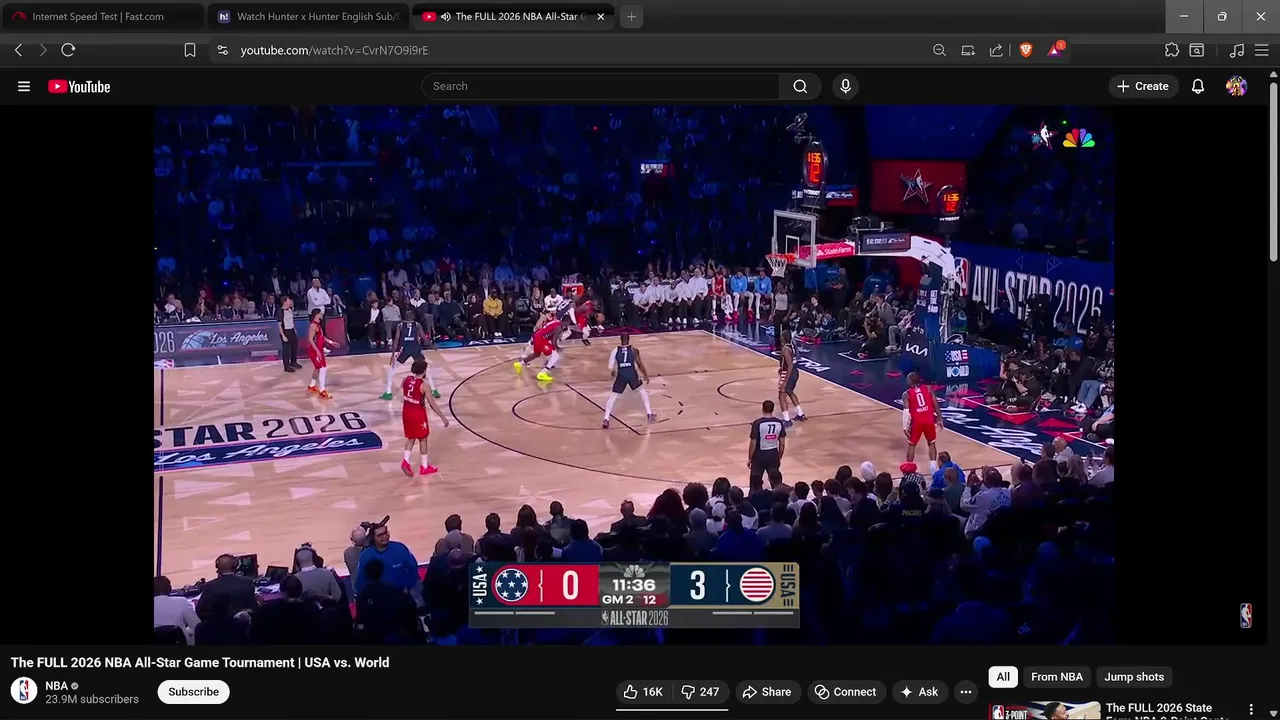
Task: Open the more actions ellipsis under video
Action: [966, 692]
